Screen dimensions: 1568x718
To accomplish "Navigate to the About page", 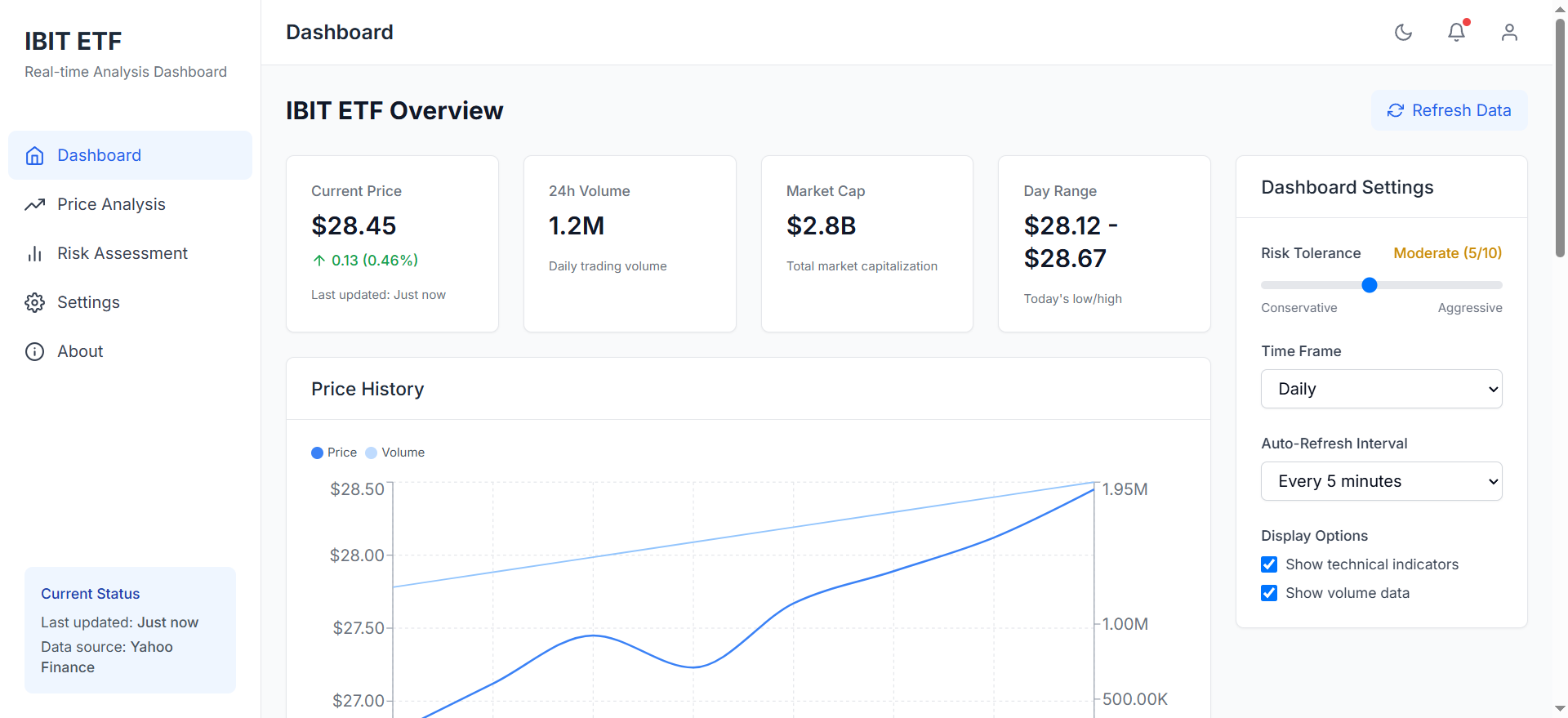I will tap(80, 351).
